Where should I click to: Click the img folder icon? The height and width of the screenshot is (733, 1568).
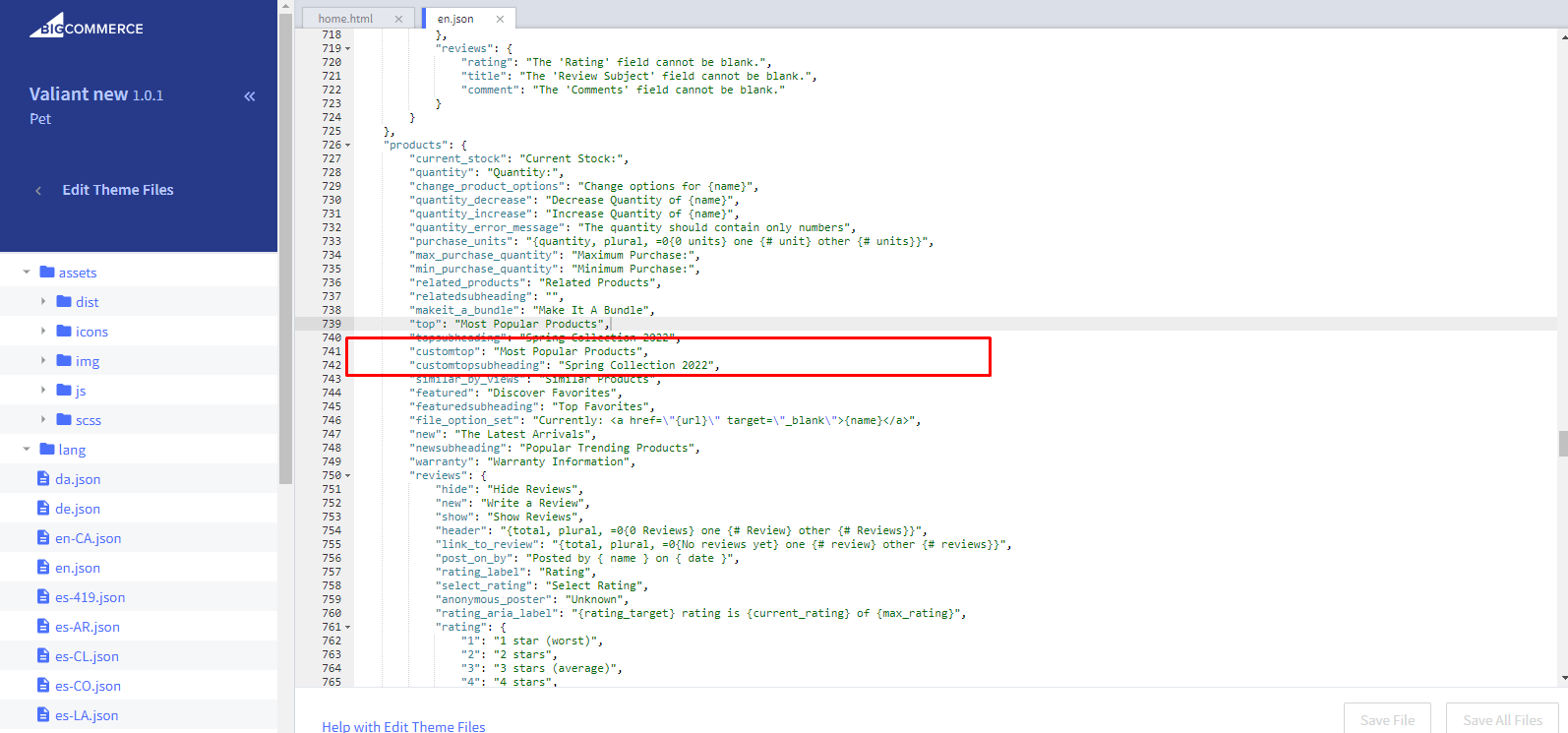tap(64, 361)
